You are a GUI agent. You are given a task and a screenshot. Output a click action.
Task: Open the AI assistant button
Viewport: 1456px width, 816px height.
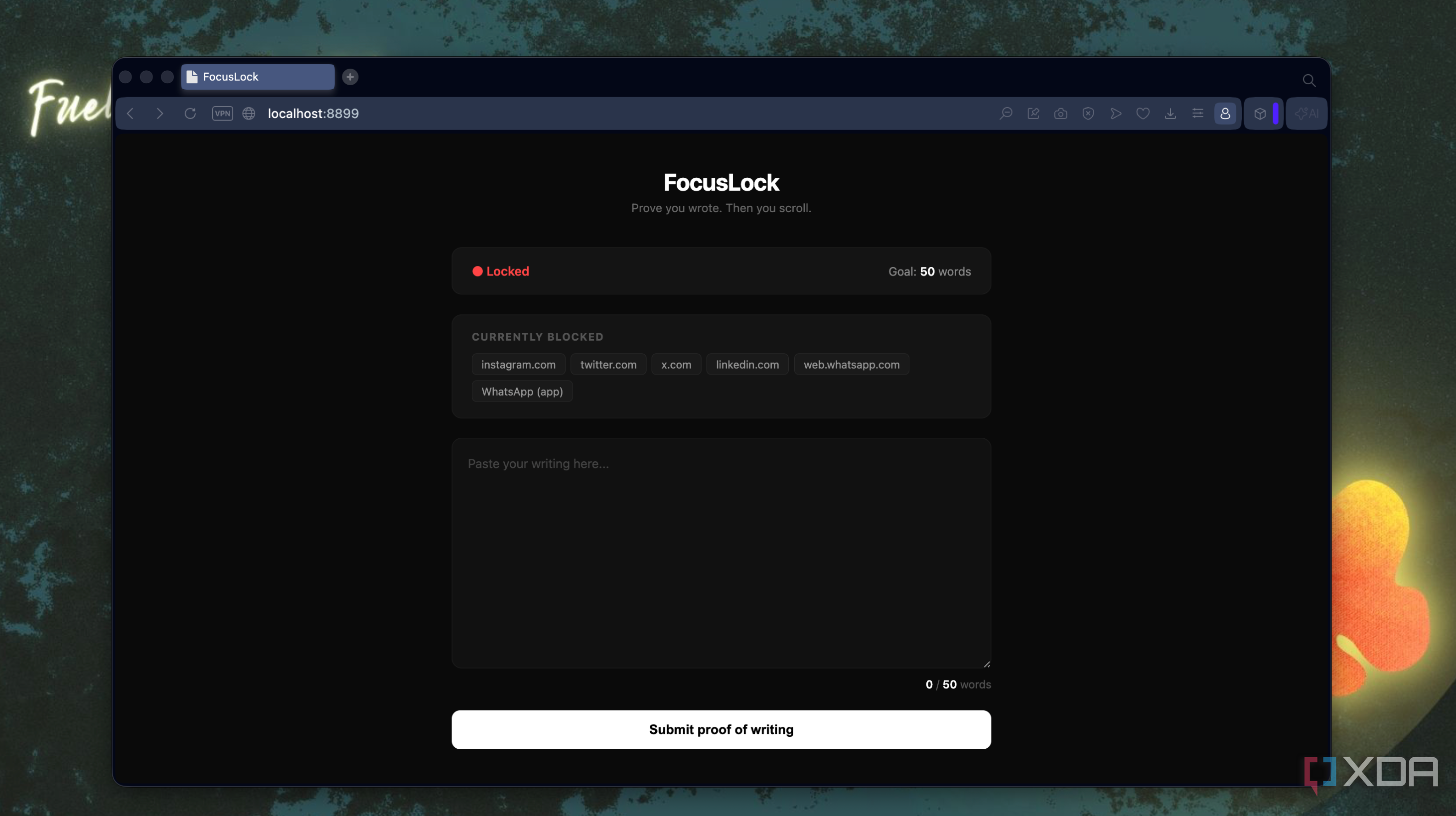coord(1307,114)
